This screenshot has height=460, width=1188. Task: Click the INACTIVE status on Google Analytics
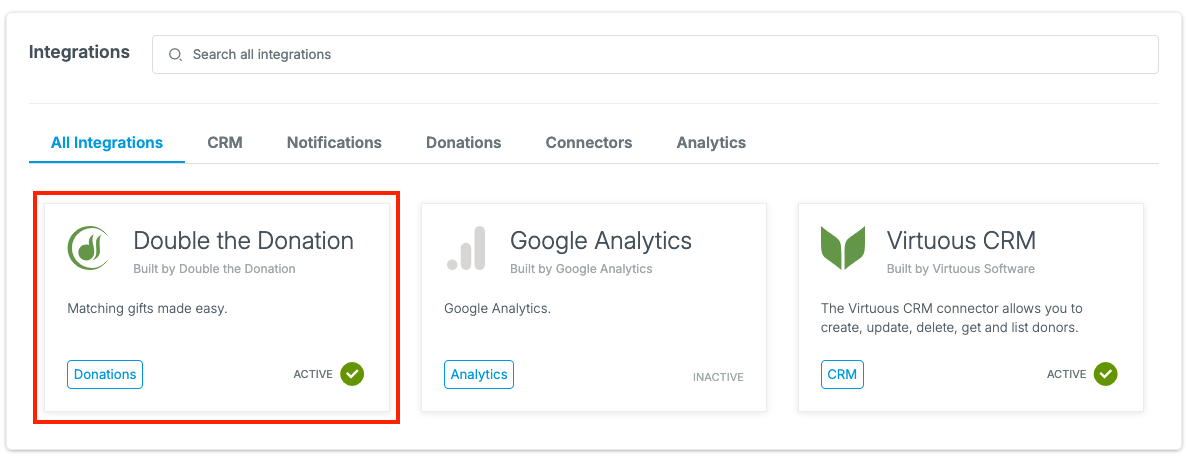[718, 377]
